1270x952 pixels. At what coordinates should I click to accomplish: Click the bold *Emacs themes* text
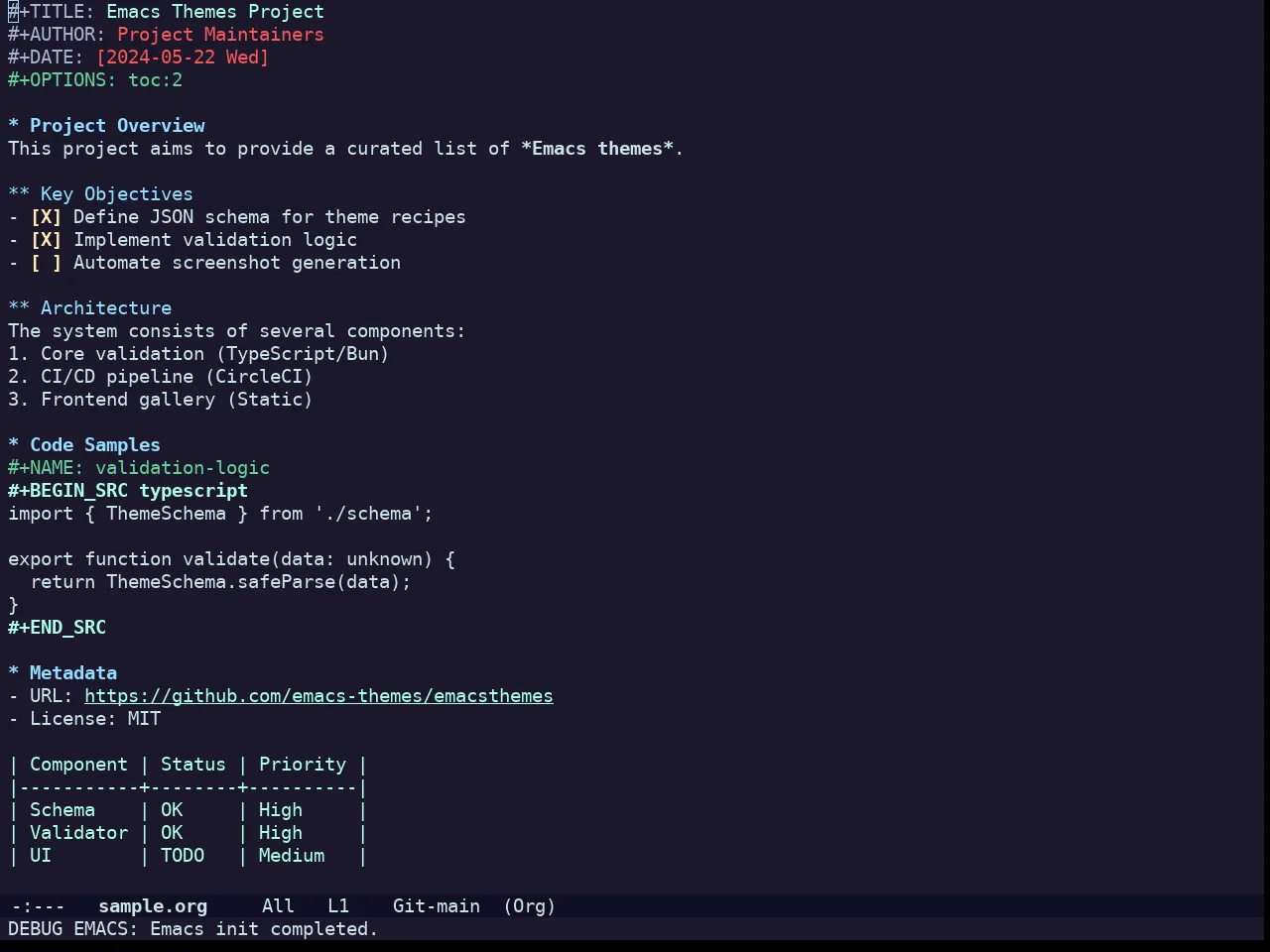[597, 149]
